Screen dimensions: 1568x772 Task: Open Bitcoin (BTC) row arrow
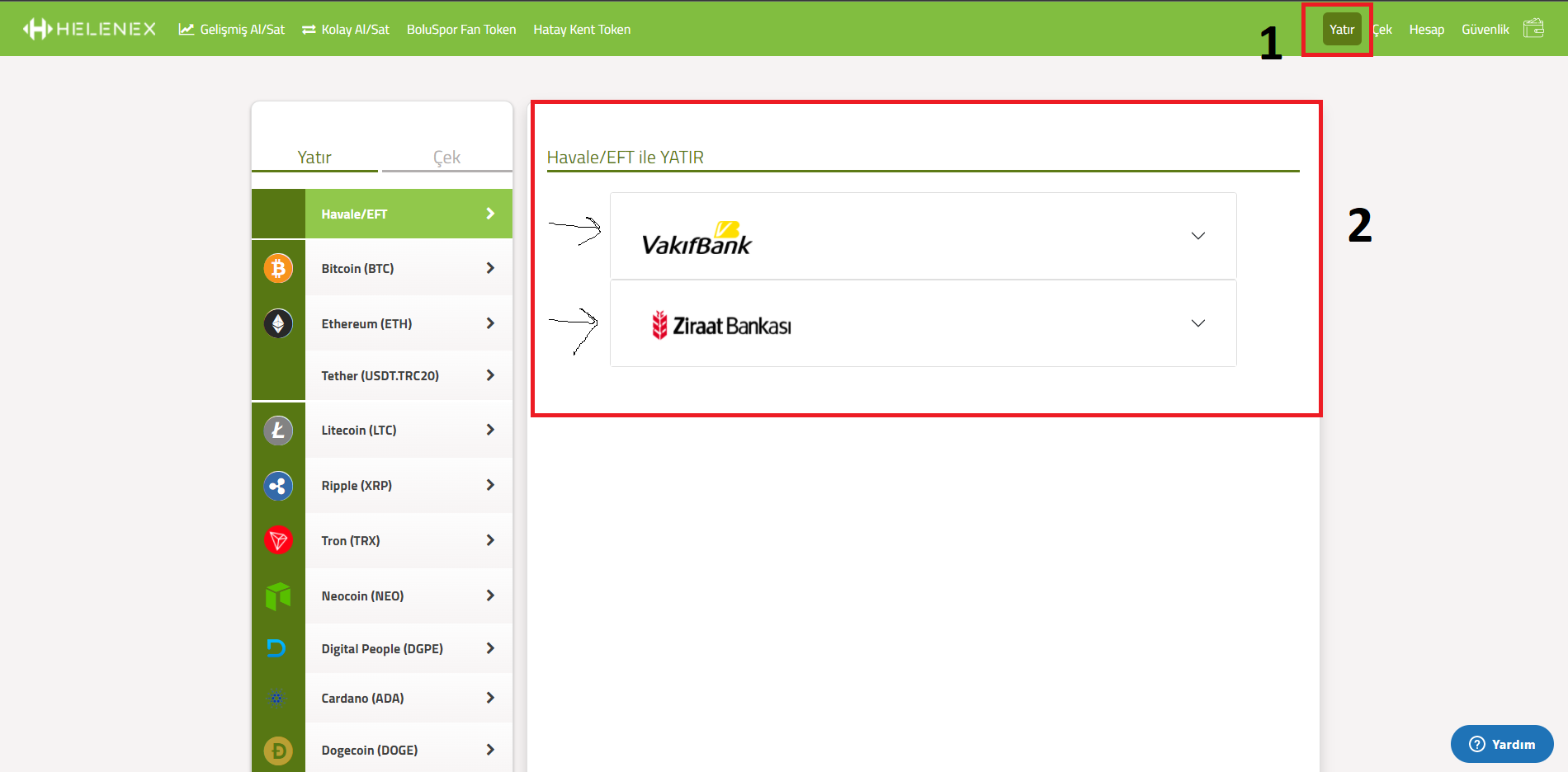coord(490,268)
